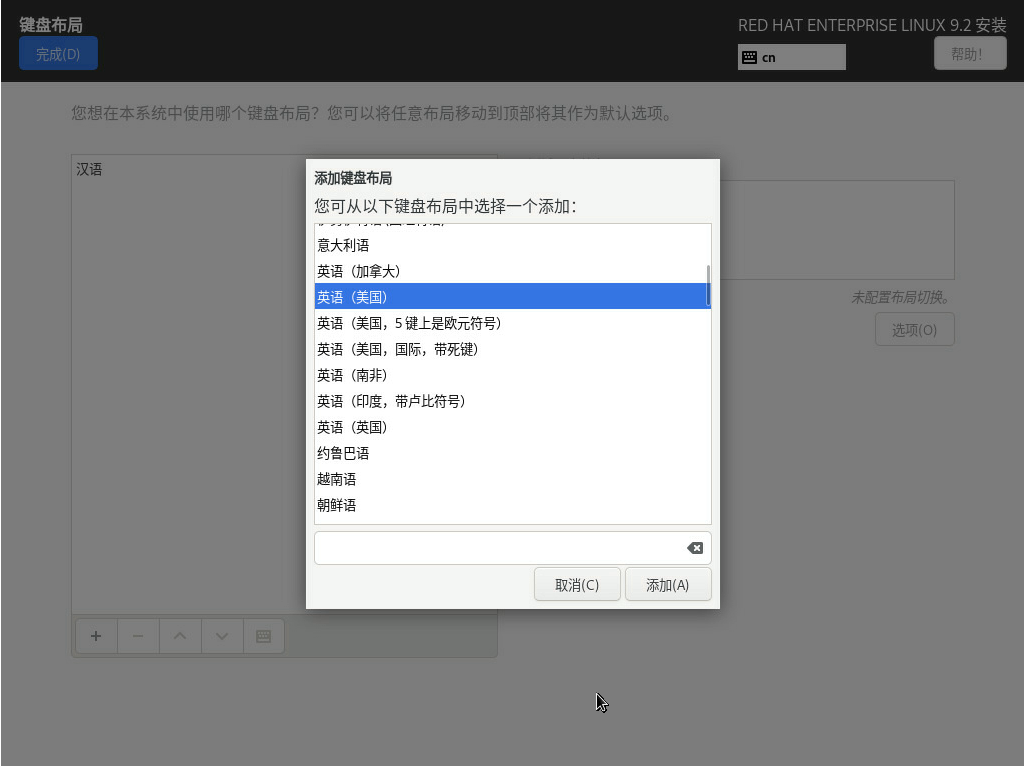The width and height of the screenshot is (1024, 766).
Task: Click the move-down arrow icon
Action: (x=222, y=636)
